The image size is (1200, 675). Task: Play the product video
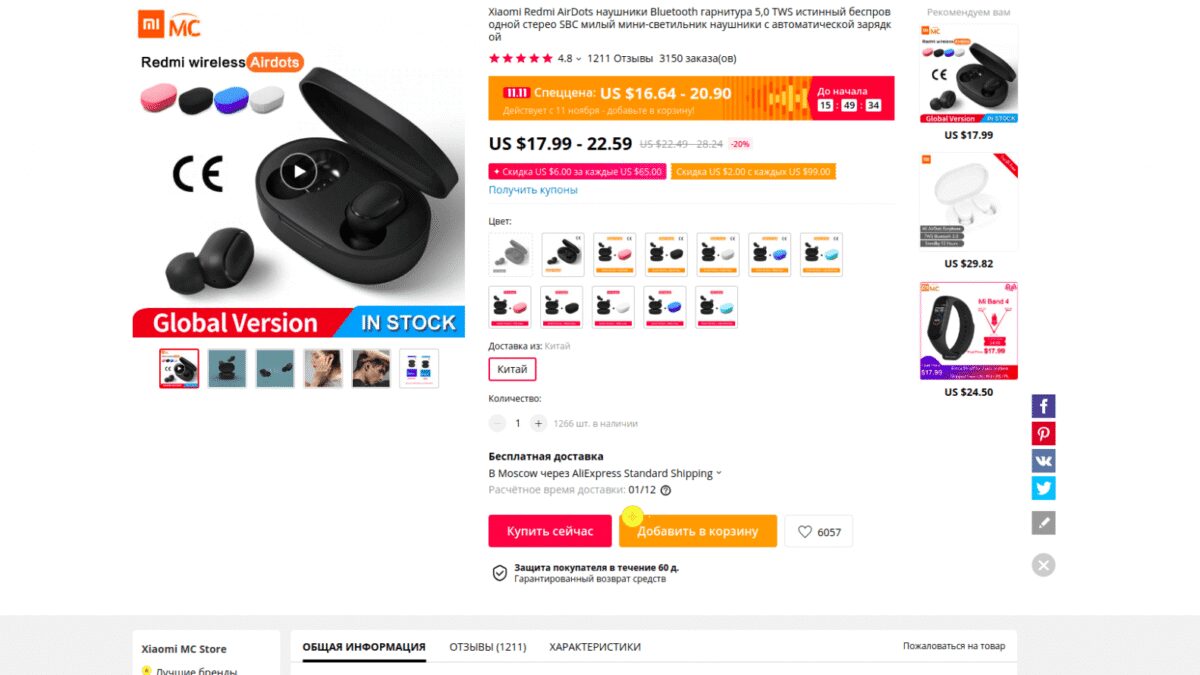pos(298,171)
